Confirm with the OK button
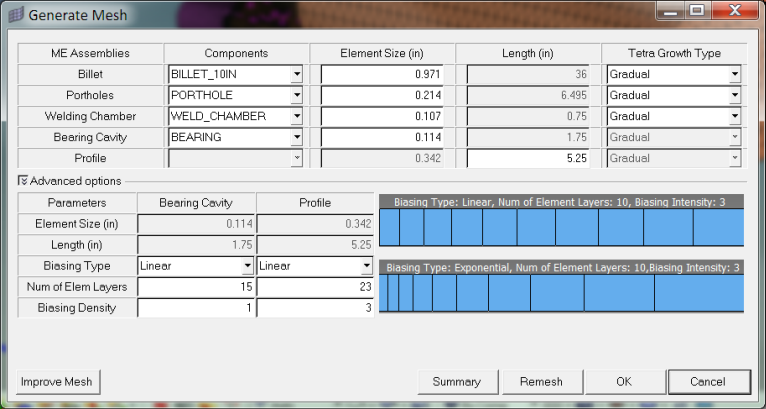Image resolution: width=766 pixels, height=409 pixels. pyautogui.click(x=624, y=382)
